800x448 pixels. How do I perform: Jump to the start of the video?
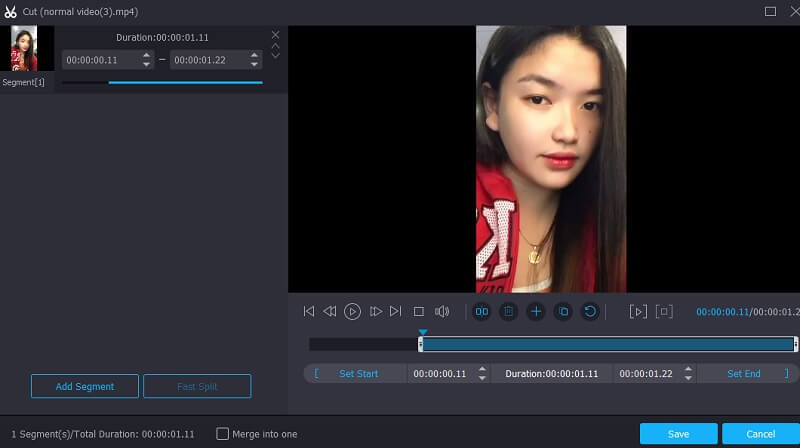pyautogui.click(x=309, y=312)
